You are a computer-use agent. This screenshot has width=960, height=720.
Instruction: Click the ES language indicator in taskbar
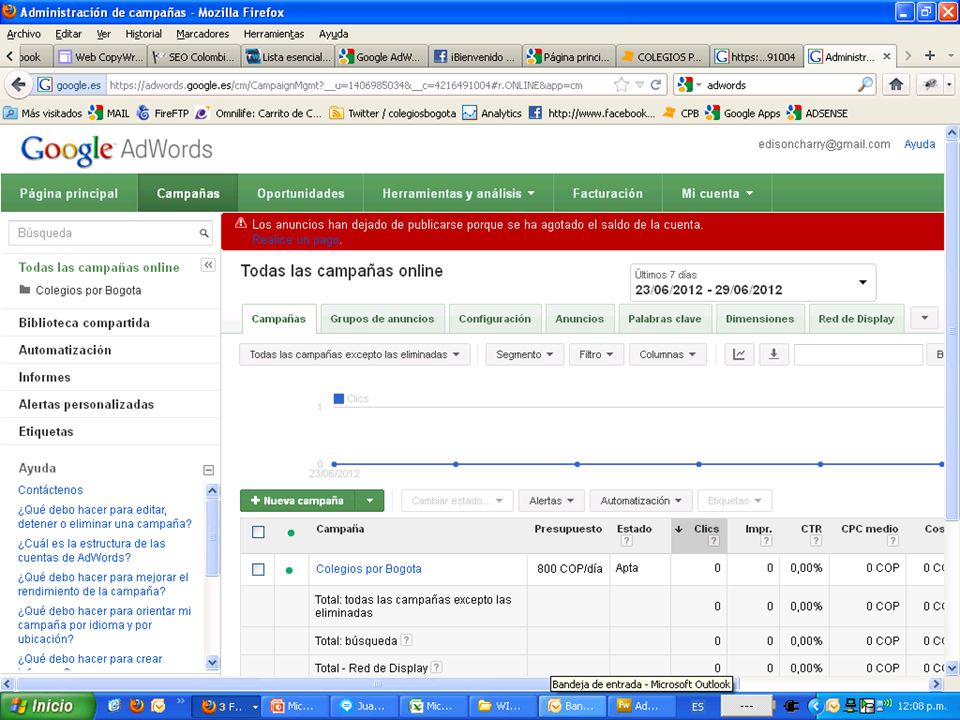697,707
